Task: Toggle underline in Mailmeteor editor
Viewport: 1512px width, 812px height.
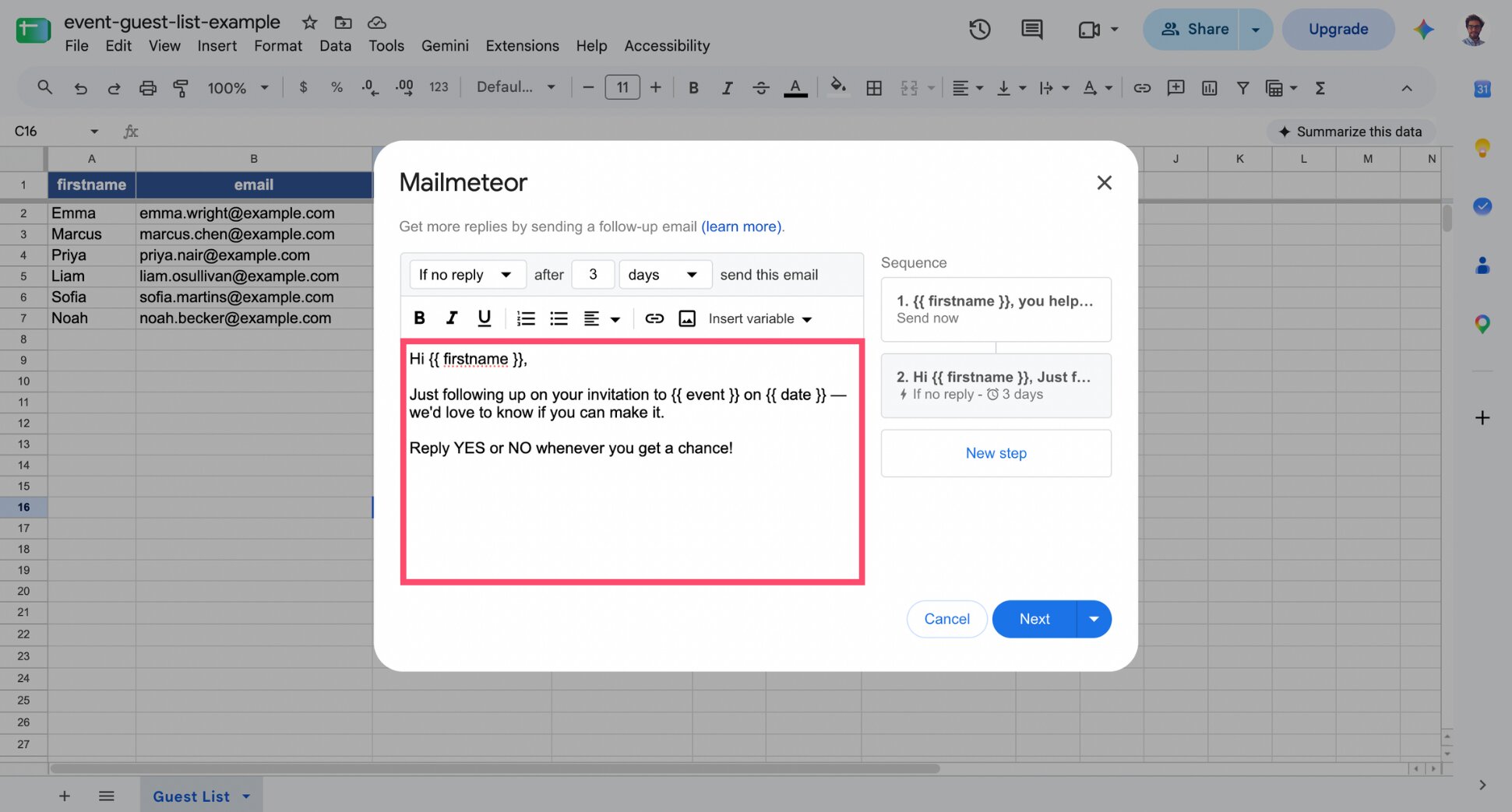Action: click(x=484, y=318)
